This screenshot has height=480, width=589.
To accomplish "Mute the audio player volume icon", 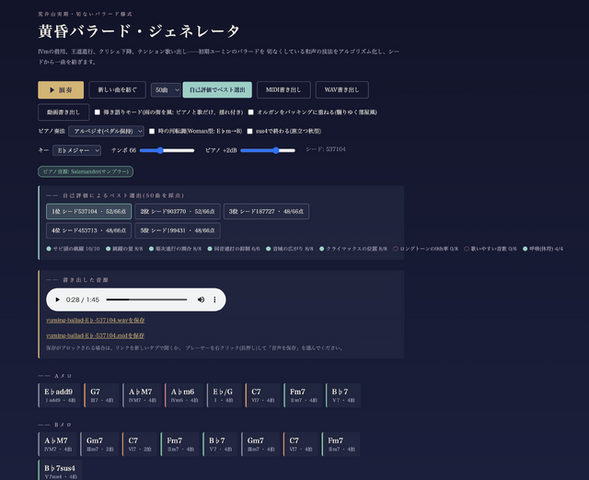I will pos(201,300).
